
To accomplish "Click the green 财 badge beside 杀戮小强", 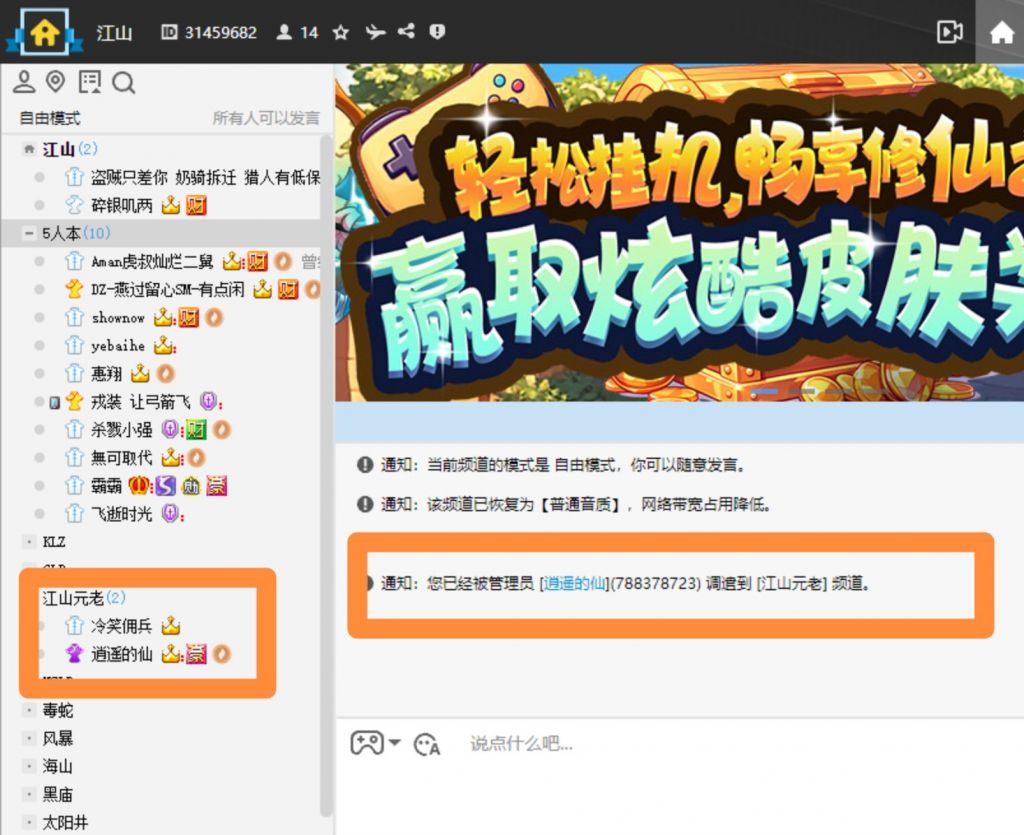I will pos(196,430).
